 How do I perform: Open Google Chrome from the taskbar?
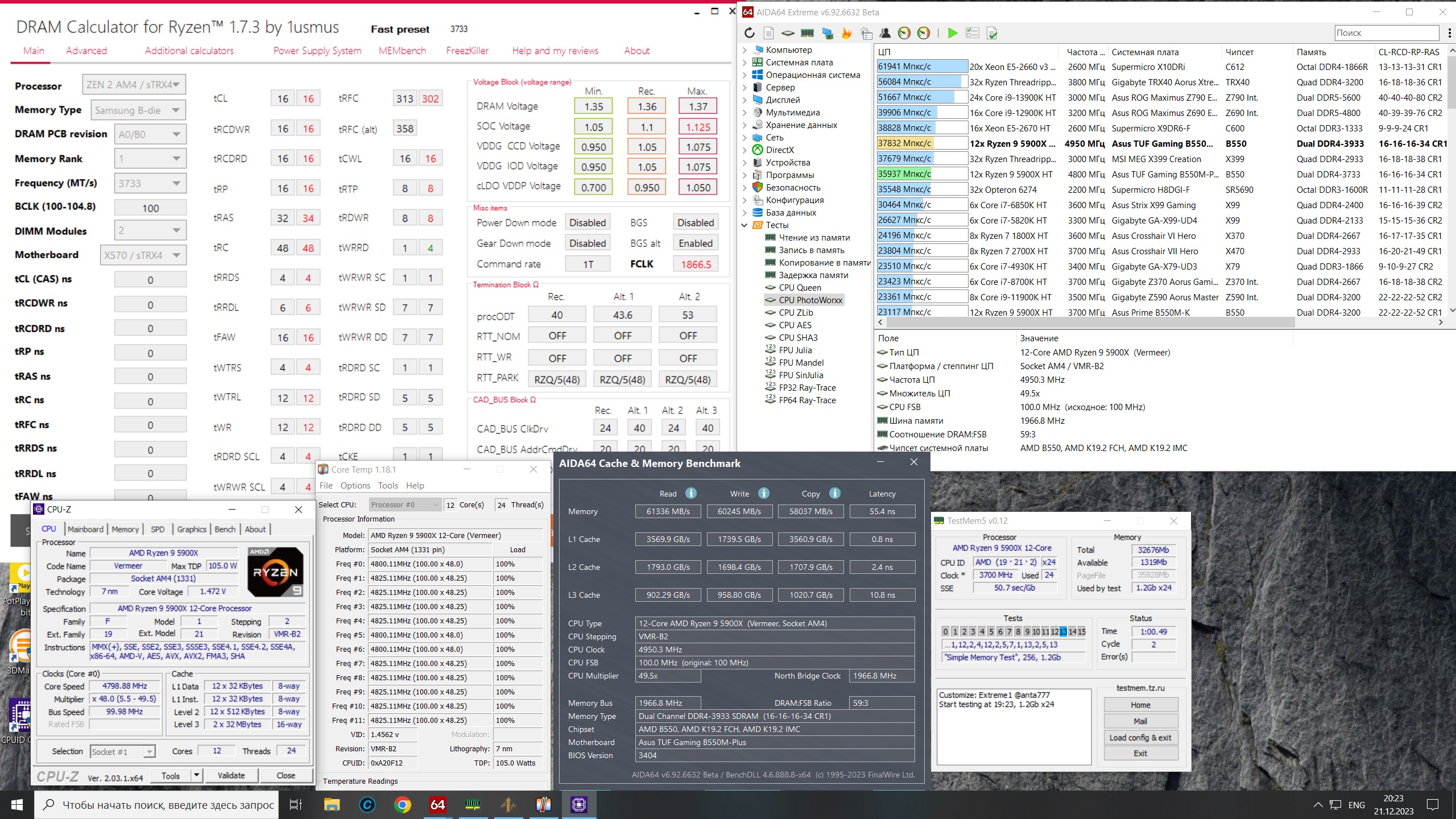tap(402, 804)
